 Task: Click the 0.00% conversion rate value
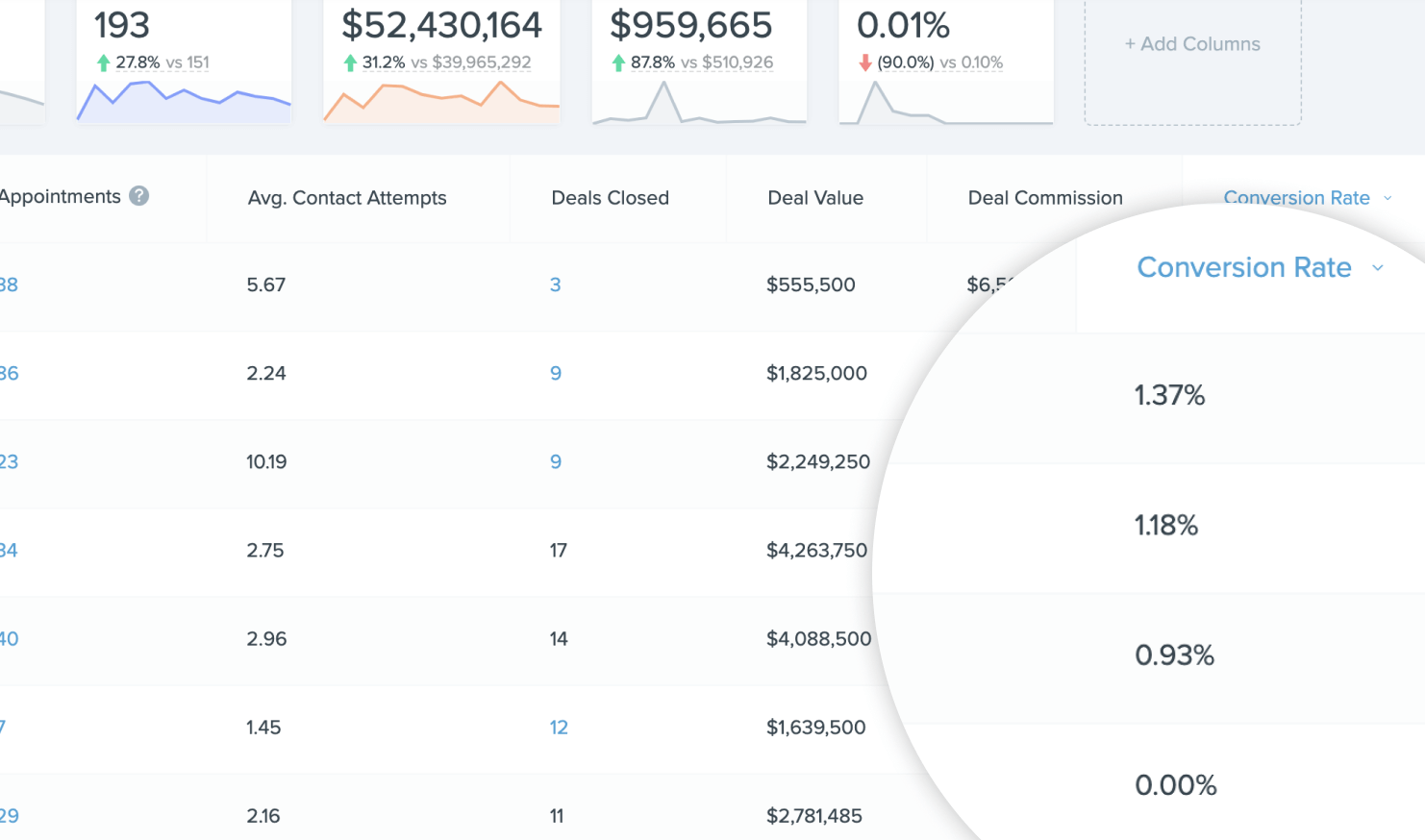[1176, 785]
